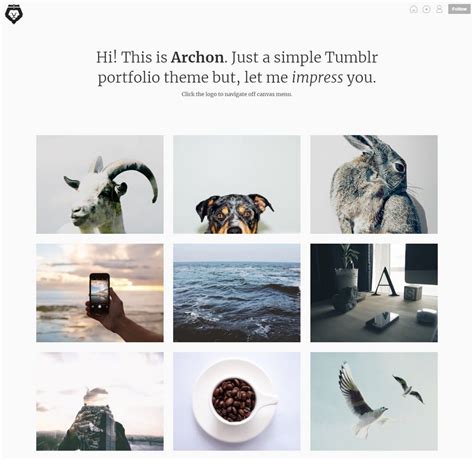The width and height of the screenshot is (474, 460).
Task: Open the desk with letter A photo
Action: [374, 293]
